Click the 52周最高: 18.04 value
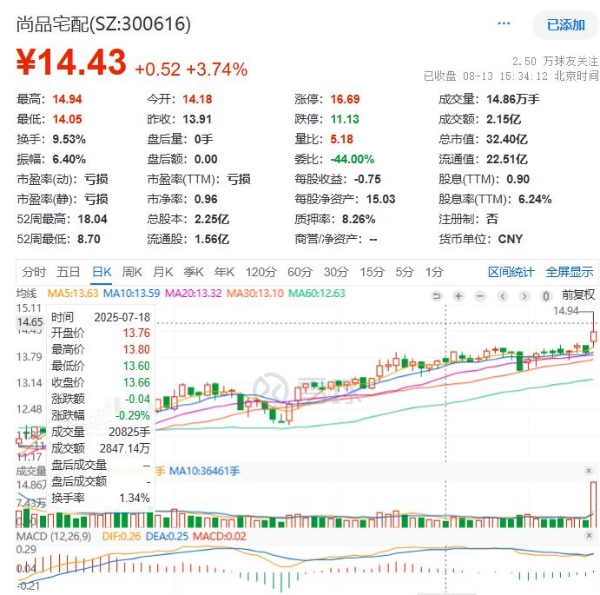Screen dimensions: 600x595 click(93, 219)
